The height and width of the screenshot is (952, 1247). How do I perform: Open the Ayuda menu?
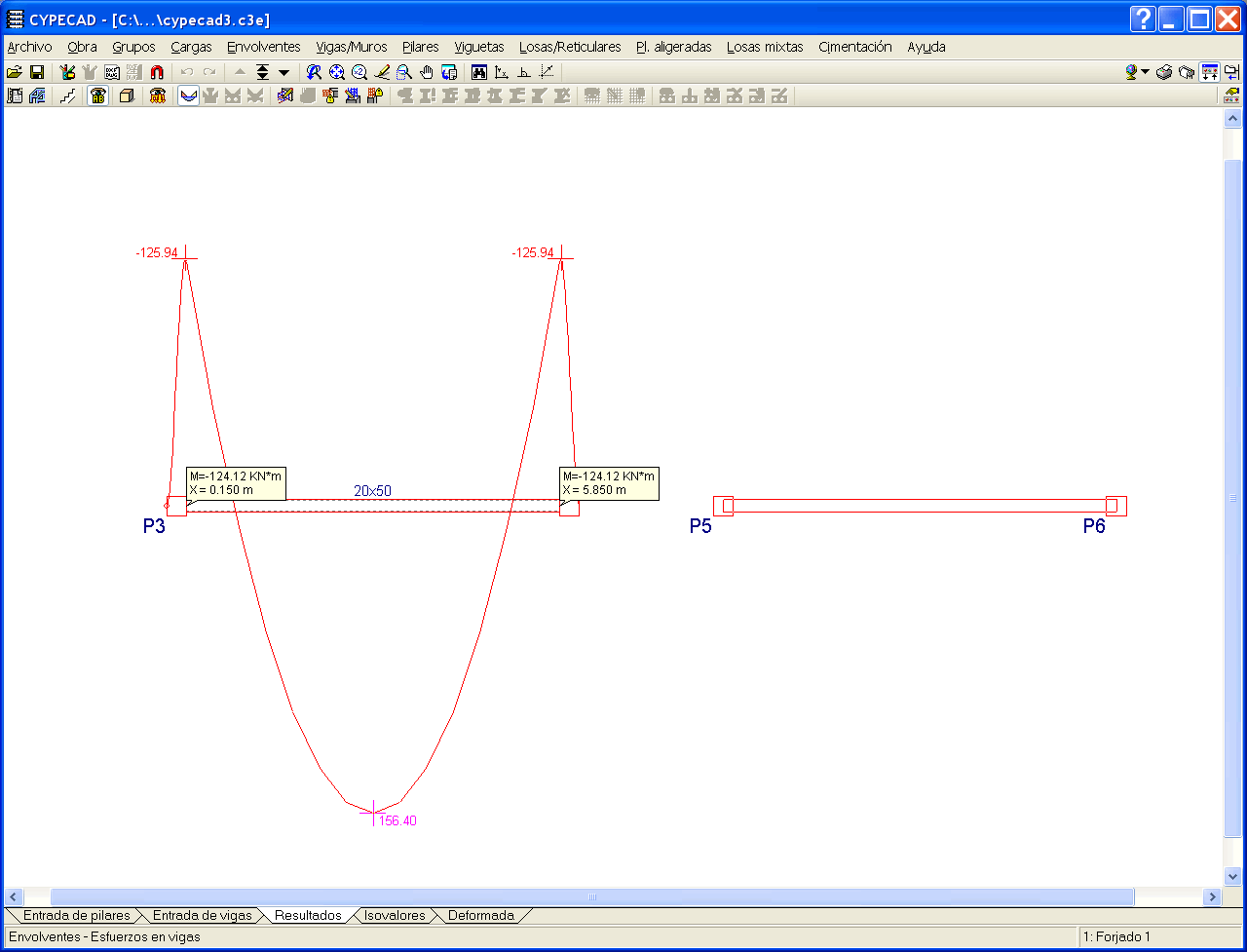click(926, 47)
